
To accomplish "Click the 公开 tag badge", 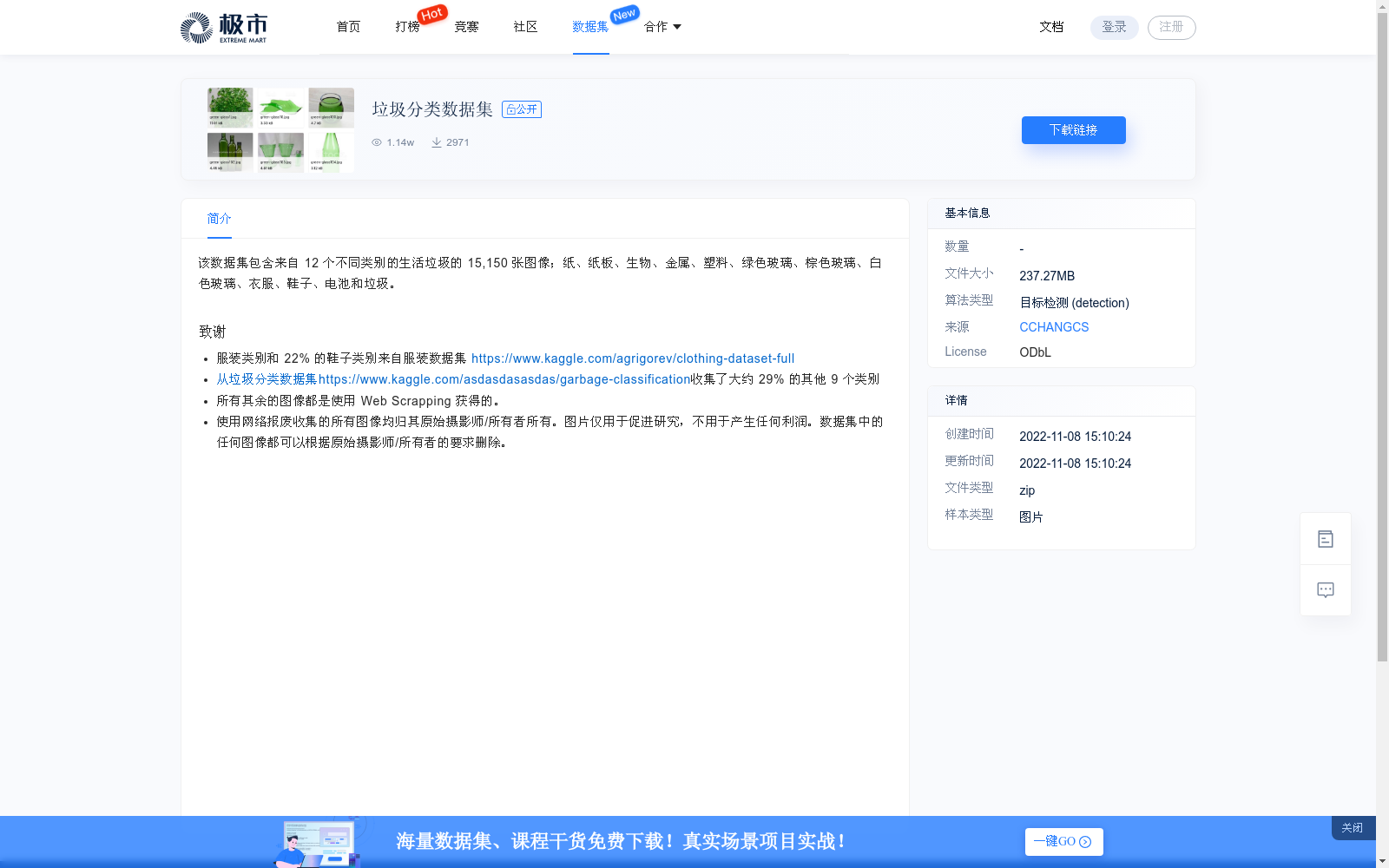I will [x=522, y=109].
